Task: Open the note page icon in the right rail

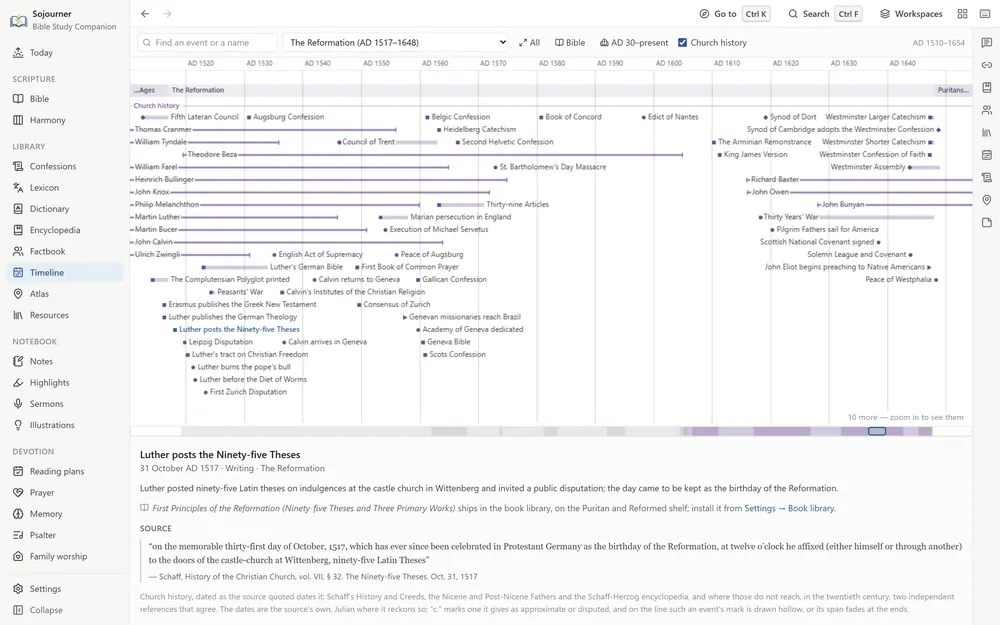Action: (x=987, y=223)
